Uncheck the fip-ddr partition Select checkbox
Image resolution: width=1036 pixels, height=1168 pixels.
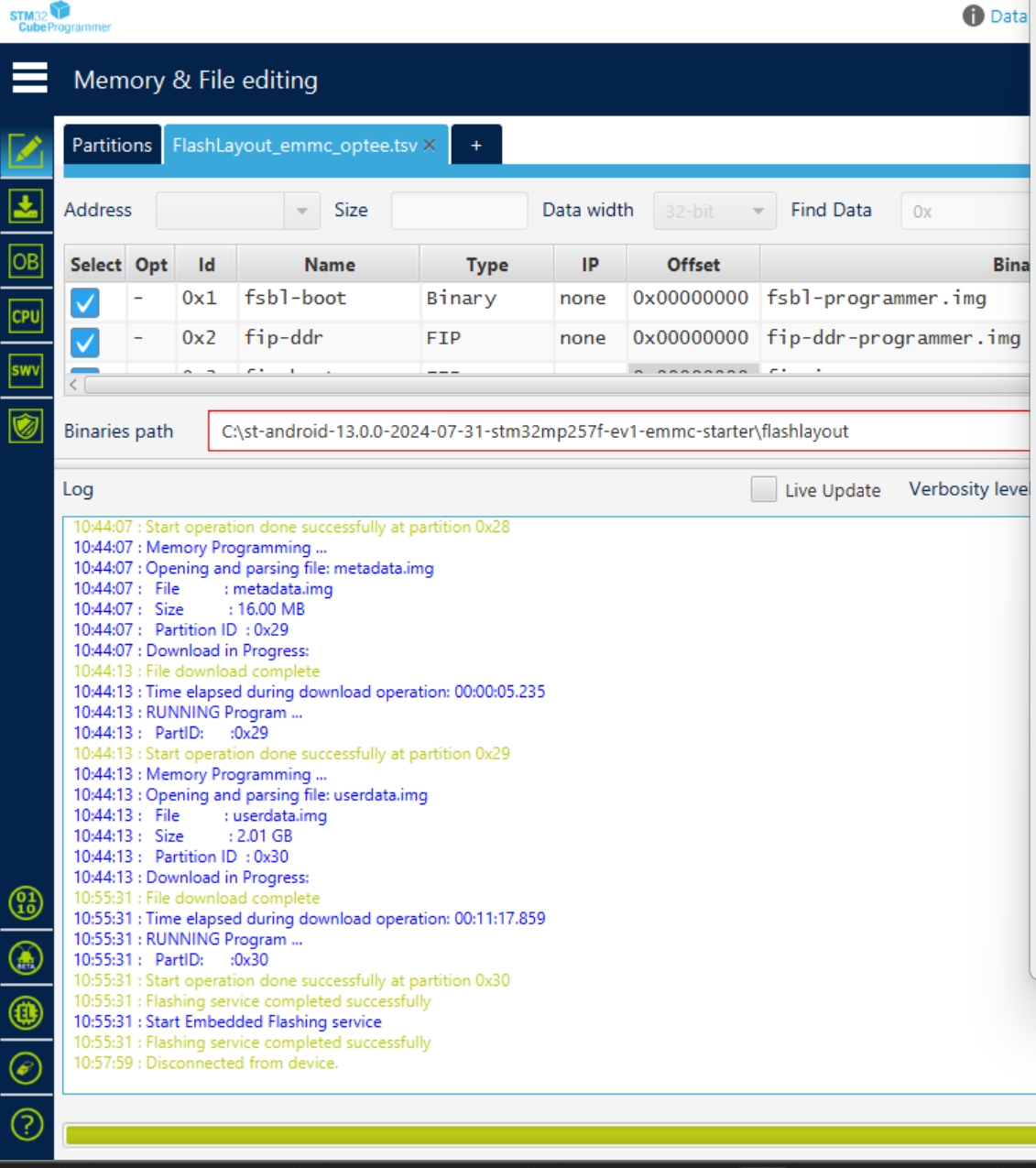pyautogui.click(x=87, y=339)
